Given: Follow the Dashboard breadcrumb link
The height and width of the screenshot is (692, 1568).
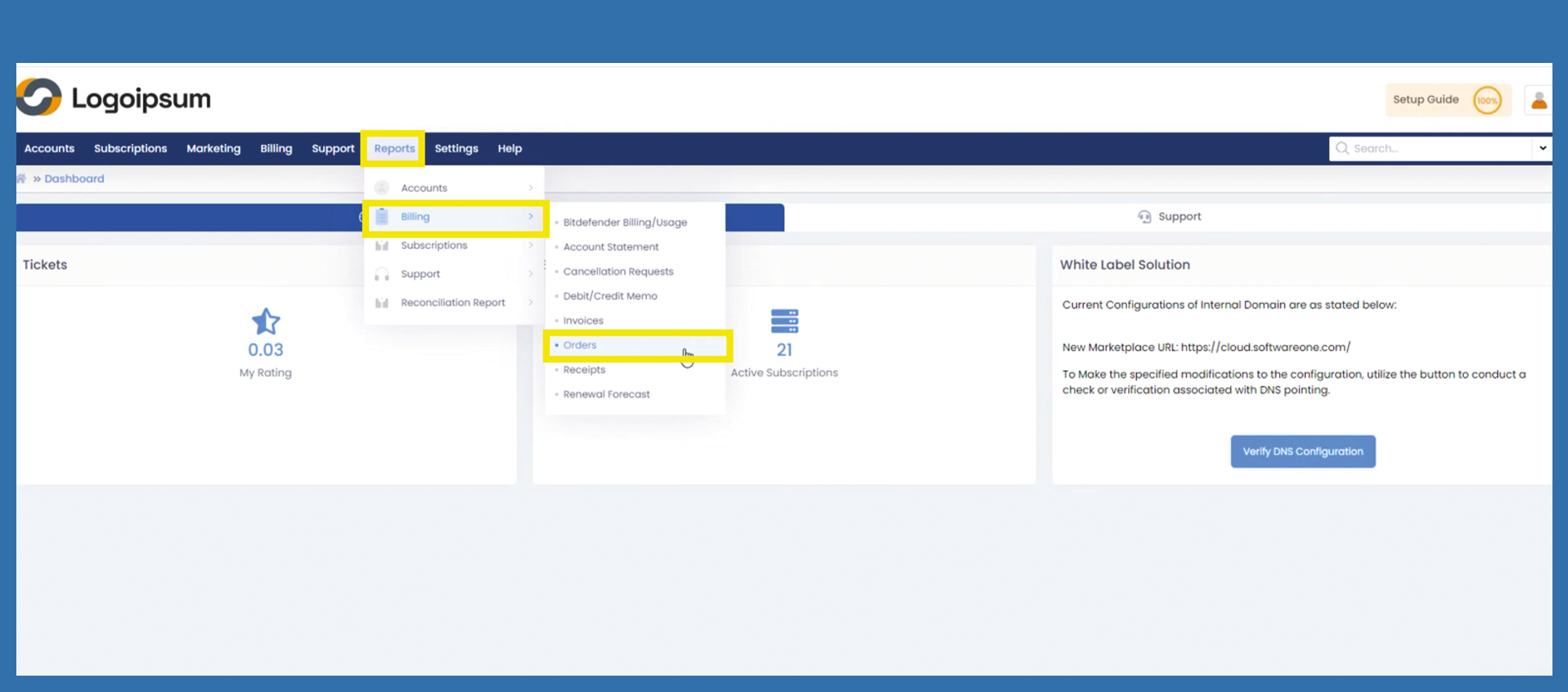Looking at the screenshot, I should point(74,178).
